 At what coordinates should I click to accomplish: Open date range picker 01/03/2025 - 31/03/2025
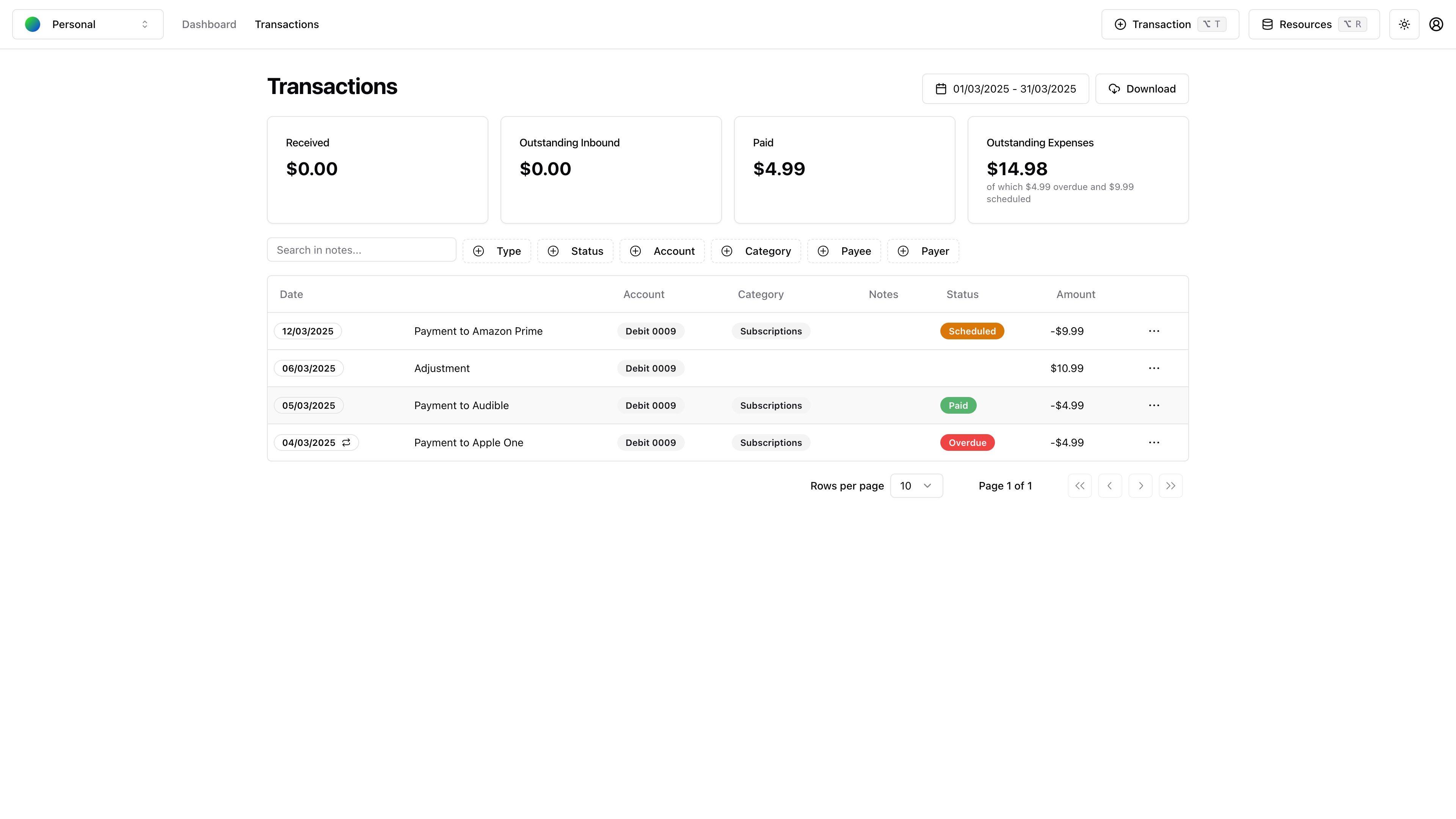click(1005, 89)
